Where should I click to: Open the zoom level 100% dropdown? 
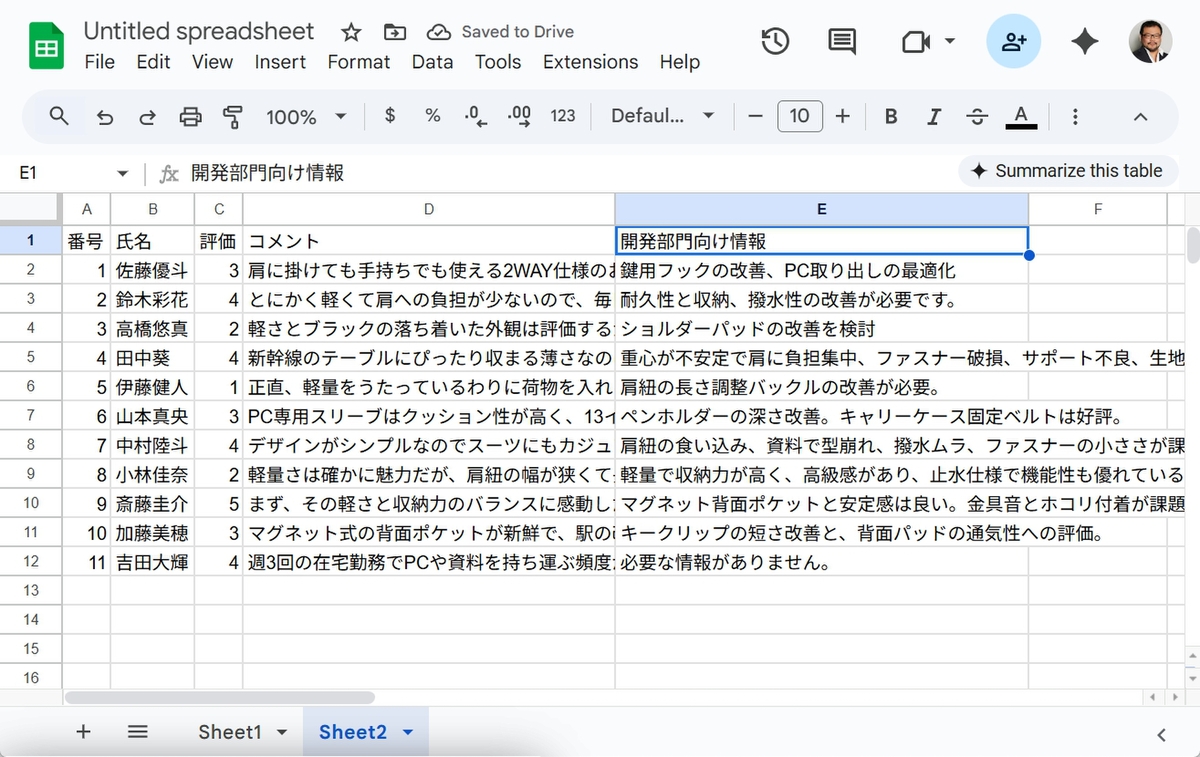(306, 117)
